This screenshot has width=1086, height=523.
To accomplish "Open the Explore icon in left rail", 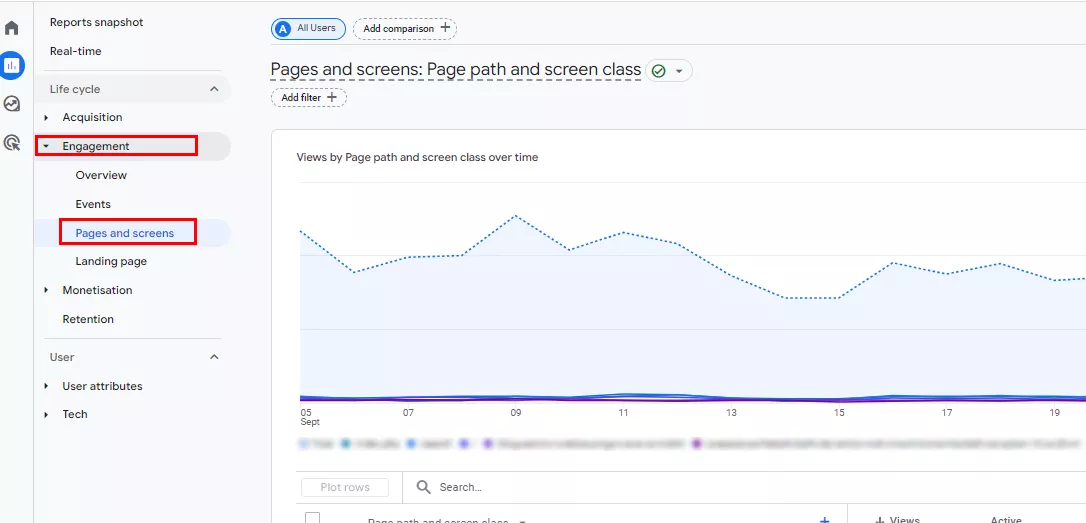I will 12,104.
